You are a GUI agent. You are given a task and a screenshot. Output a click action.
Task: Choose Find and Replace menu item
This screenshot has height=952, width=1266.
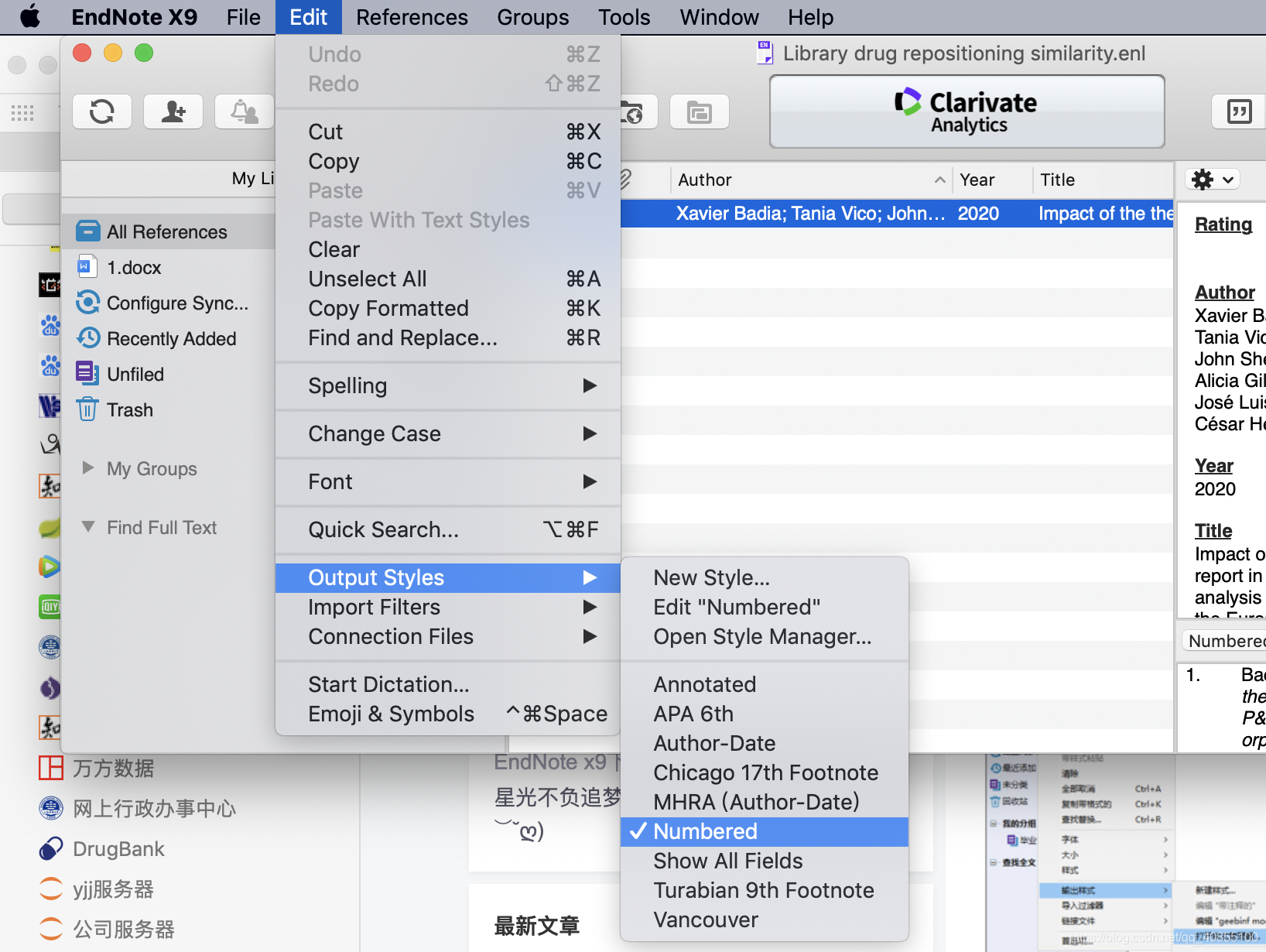(448, 337)
